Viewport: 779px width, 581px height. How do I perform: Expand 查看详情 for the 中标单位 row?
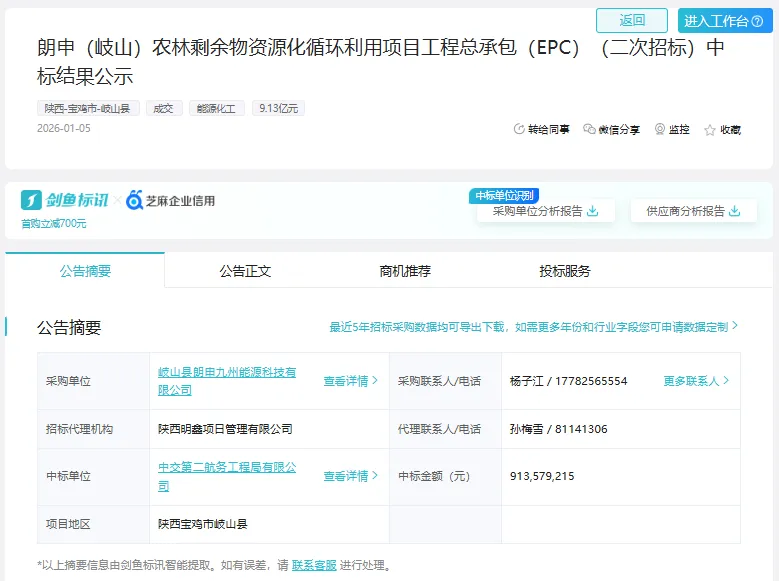point(350,476)
